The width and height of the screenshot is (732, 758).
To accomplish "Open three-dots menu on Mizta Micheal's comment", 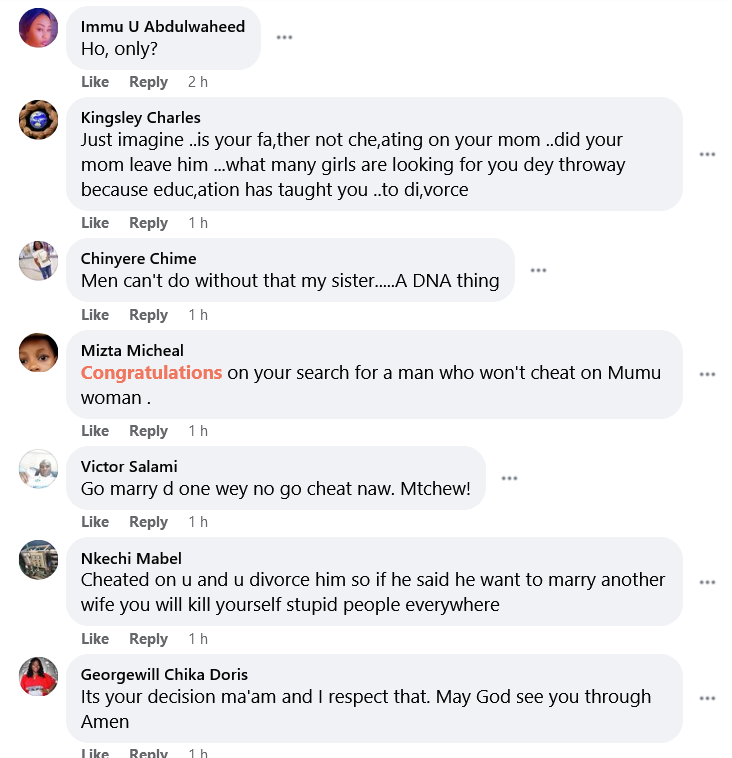I will point(708,374).
